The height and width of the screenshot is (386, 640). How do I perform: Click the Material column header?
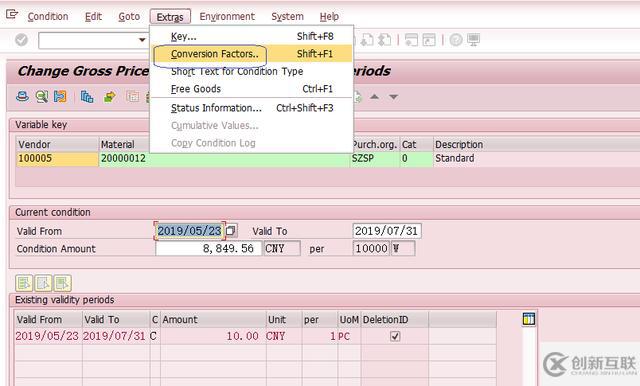coord(124,144)
